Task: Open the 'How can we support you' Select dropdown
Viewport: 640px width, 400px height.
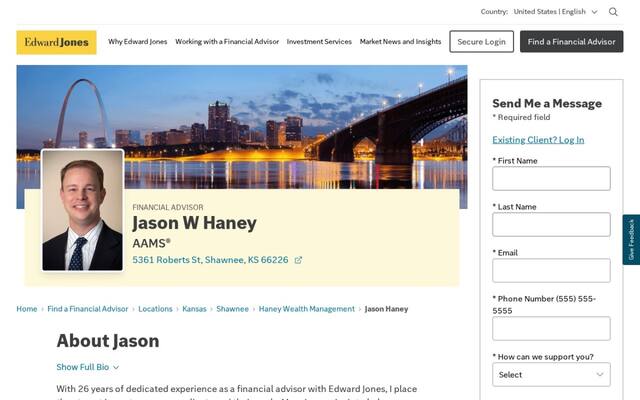Action: (551, 374)
